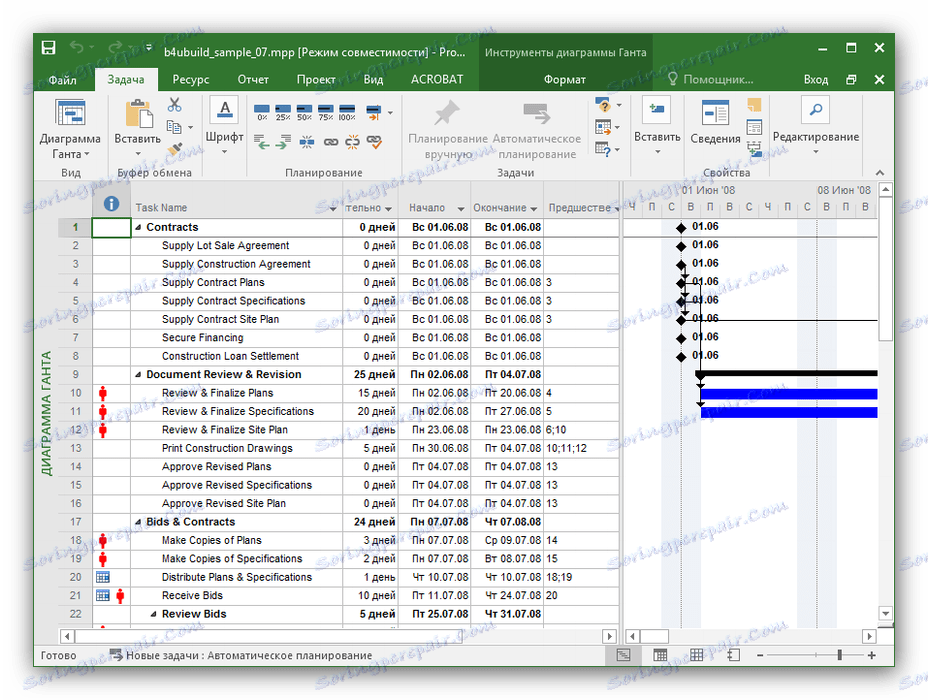Click Respect Links icon with checkmark

[x=374, y=141]
